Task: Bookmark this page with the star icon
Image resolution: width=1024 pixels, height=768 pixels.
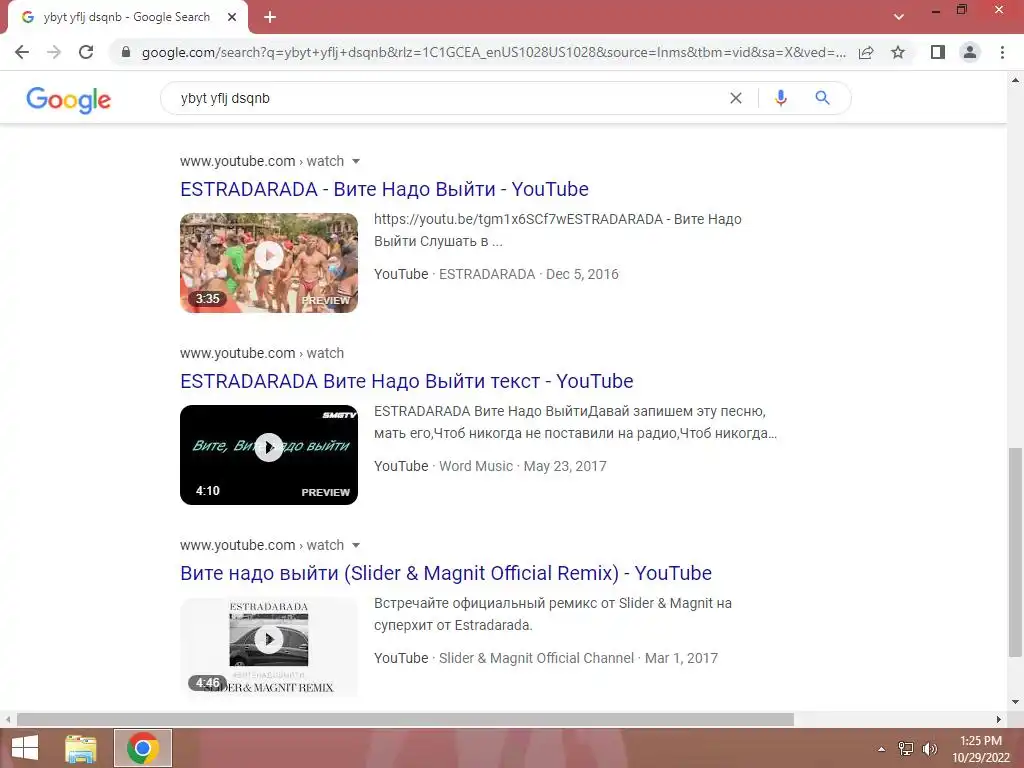Action: (x=898, y=52)
